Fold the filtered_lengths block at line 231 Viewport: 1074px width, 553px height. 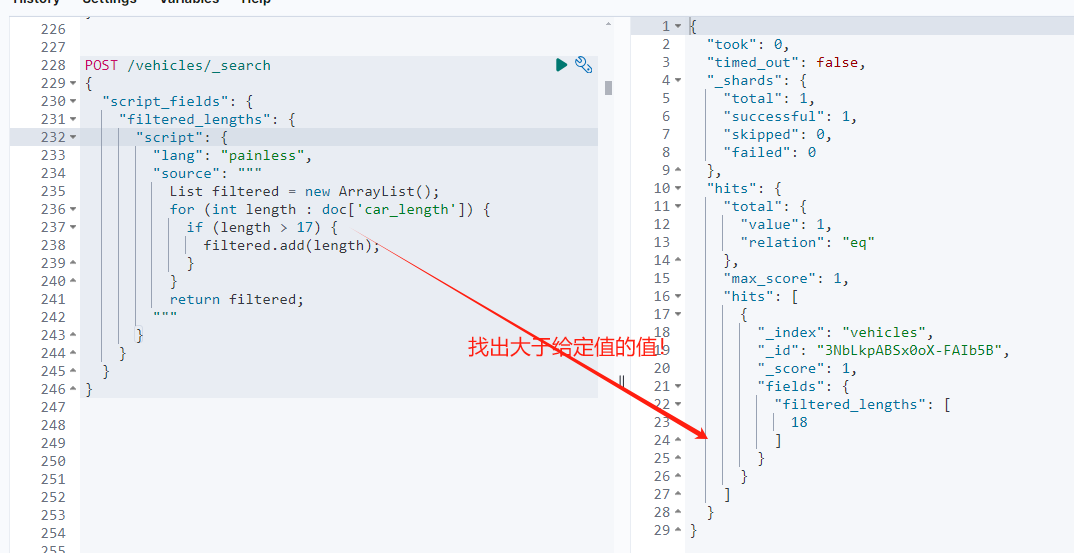[x=73, y=119]
